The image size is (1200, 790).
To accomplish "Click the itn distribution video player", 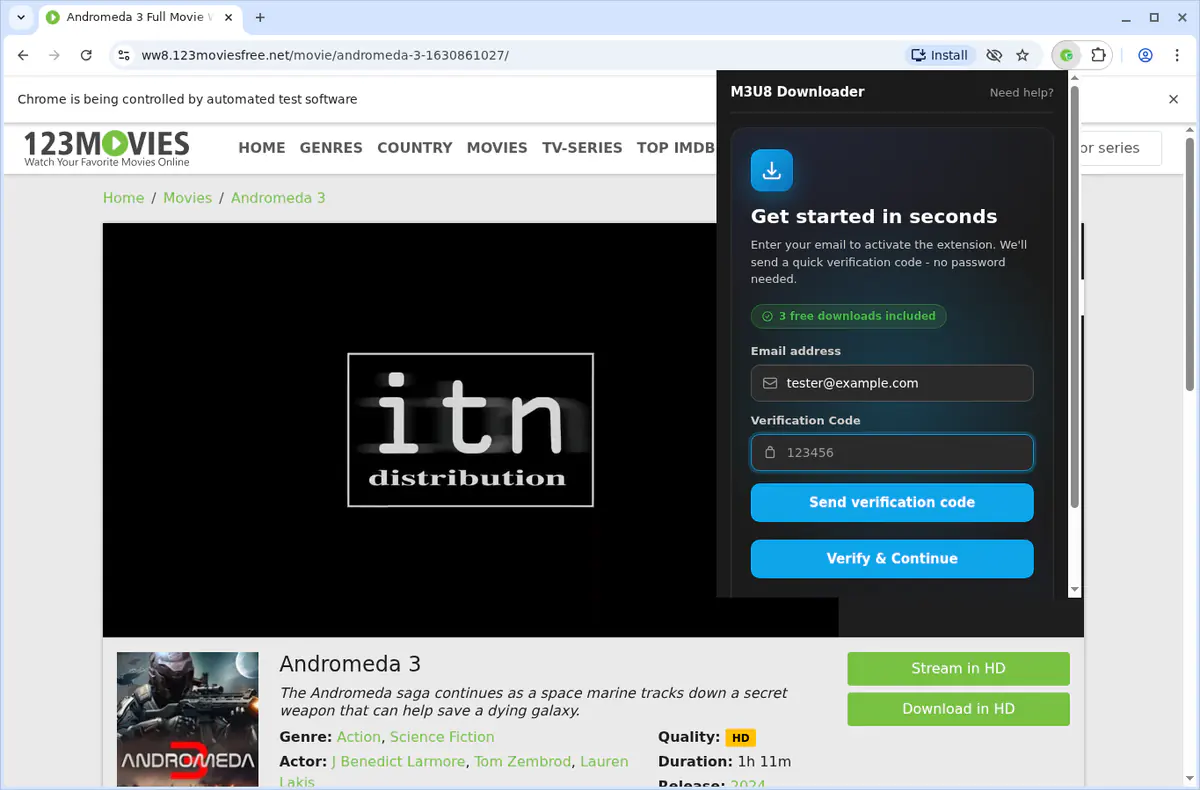I will 470,430.
